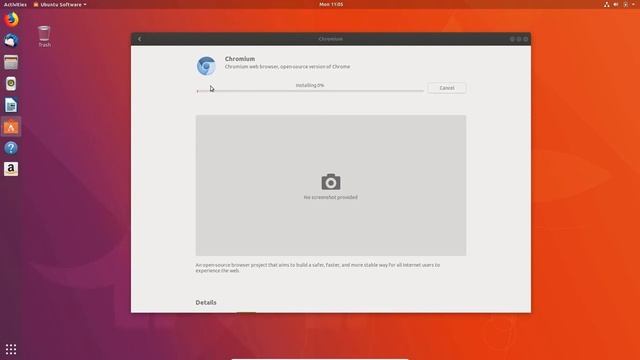Click the Chromium app icon
The image size is (640, 360).
point(206,66)
